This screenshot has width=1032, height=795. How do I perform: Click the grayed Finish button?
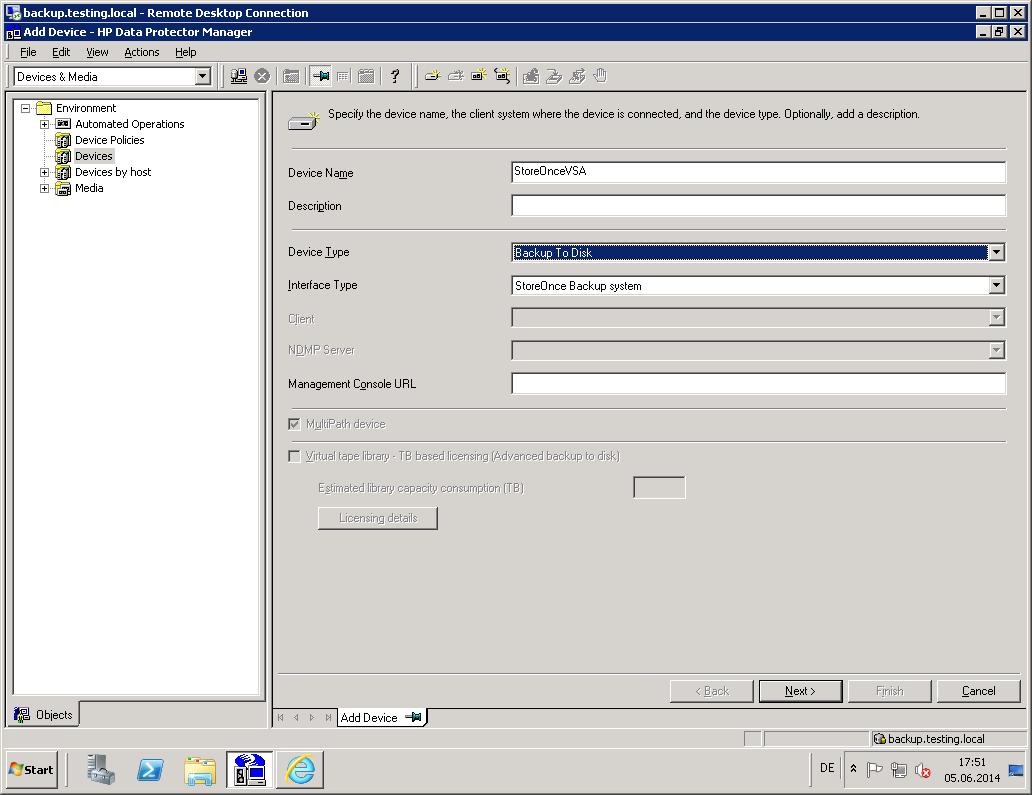coord(889,691)
